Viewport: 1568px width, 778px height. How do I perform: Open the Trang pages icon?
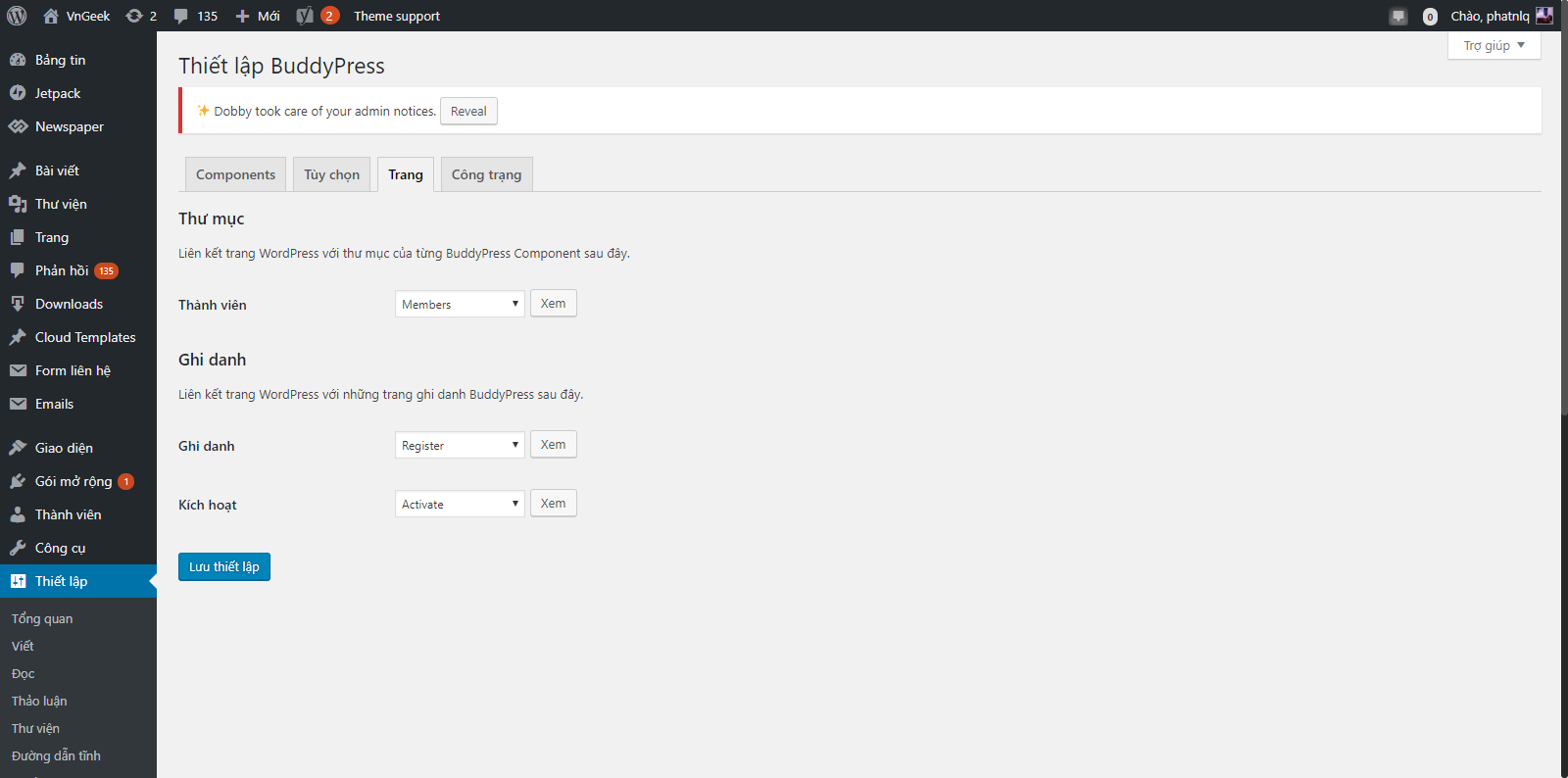[x=18, y=237]
